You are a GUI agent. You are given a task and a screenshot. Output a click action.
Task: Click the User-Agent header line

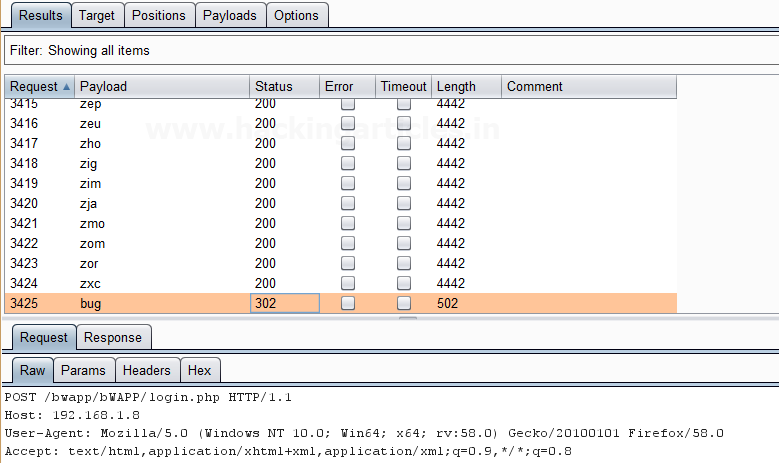click(364, 433)
